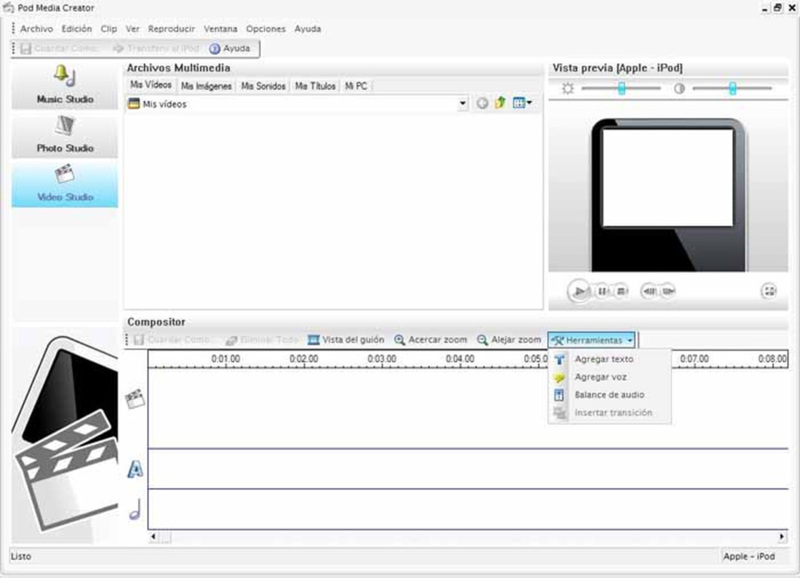The image size is (800, 578).
Task: Open the Photo Studio module
Action: pyautogui.click(x=65, y=135)
